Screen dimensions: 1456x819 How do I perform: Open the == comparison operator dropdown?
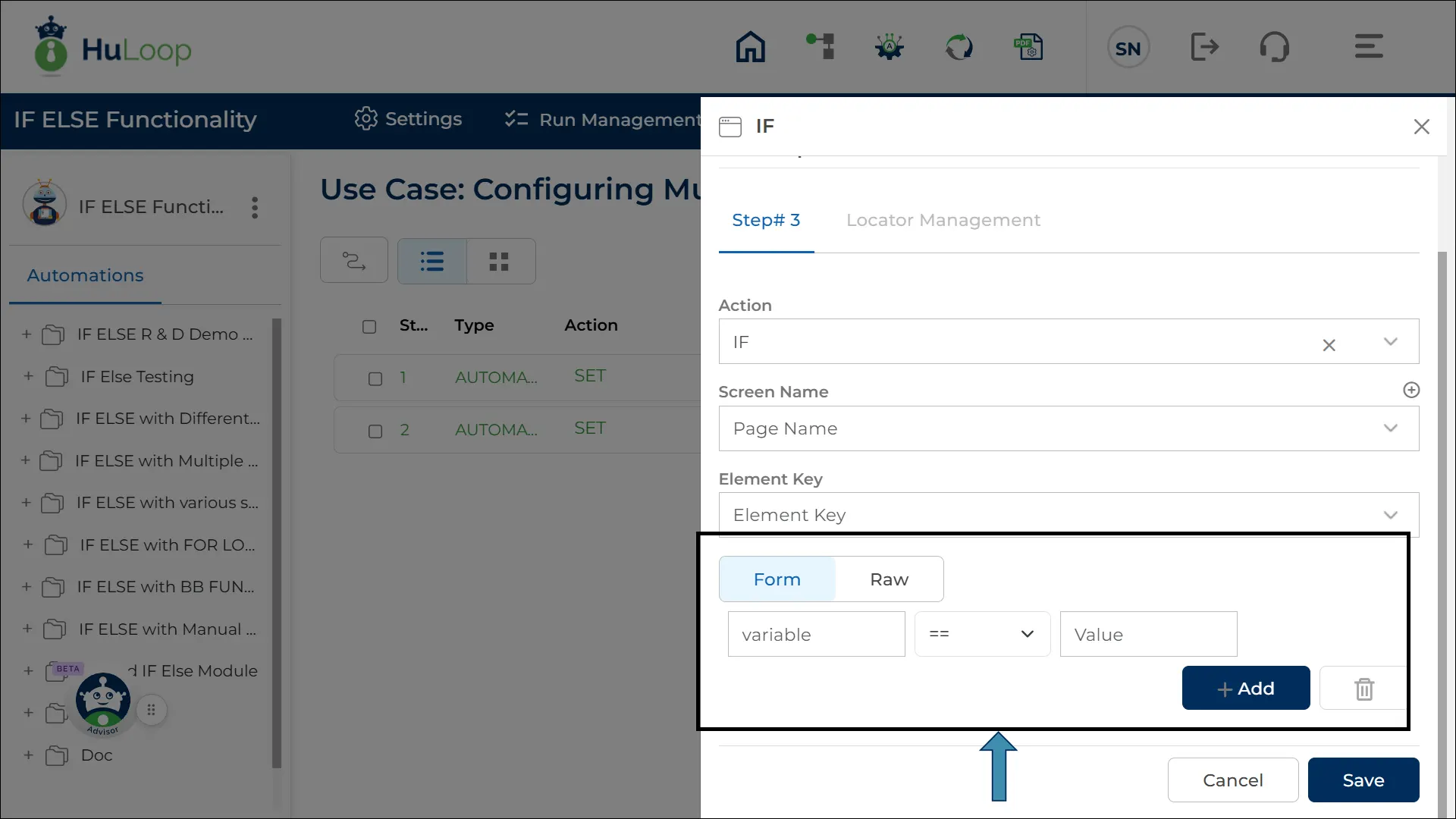pyautogui.click(x=981, y=634)
